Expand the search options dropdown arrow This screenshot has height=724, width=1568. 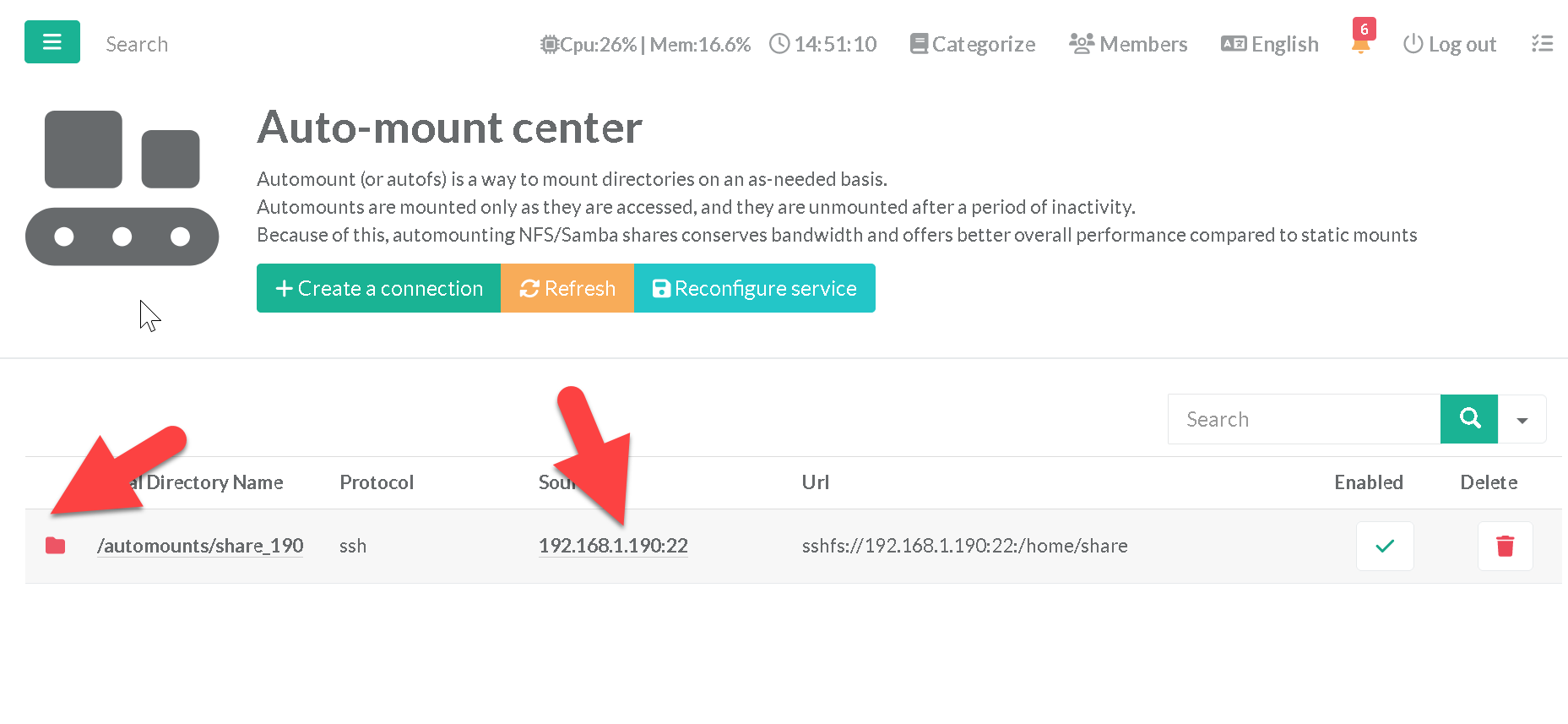1522,420
